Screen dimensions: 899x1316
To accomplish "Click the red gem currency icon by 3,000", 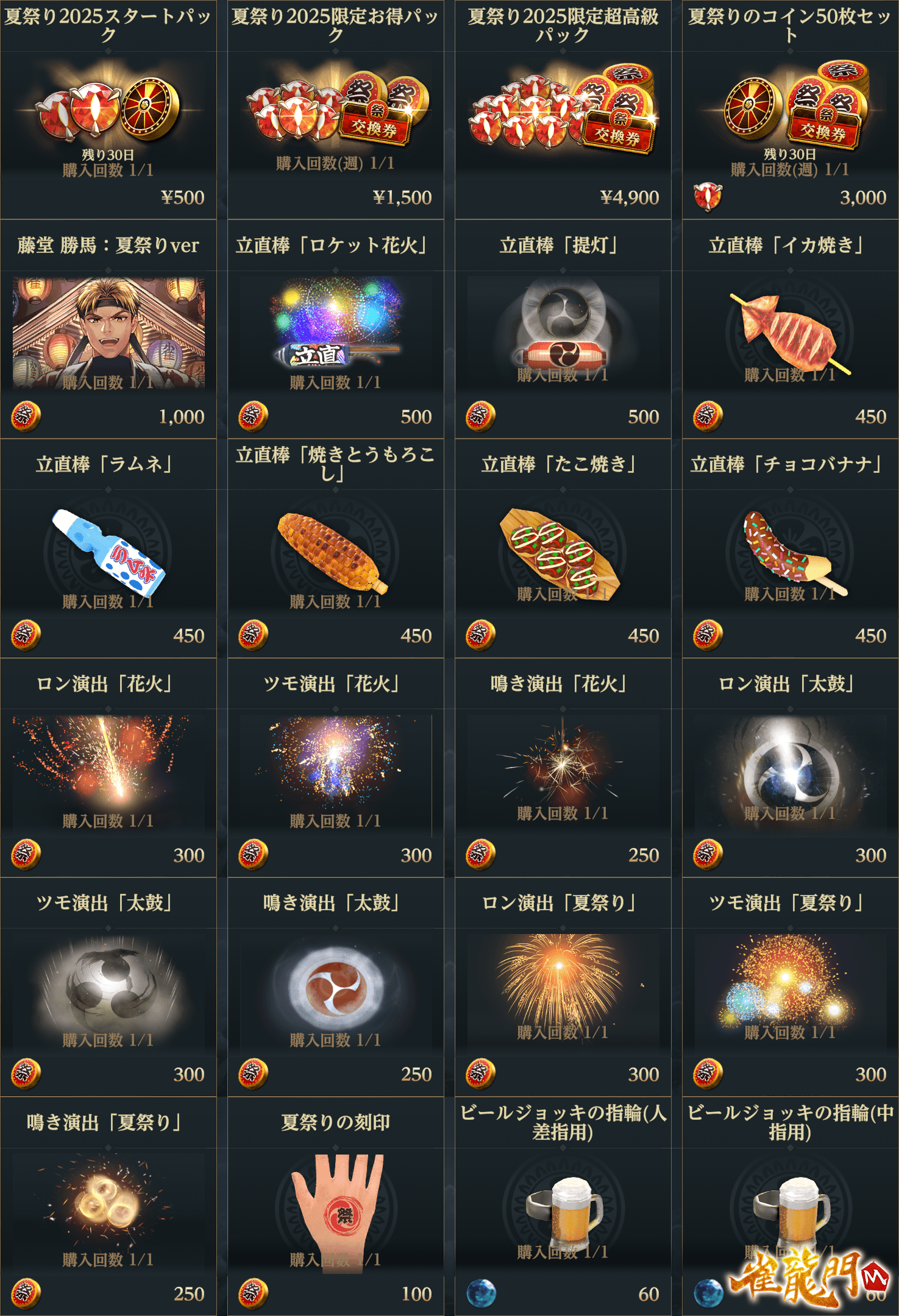I will 708,197.
